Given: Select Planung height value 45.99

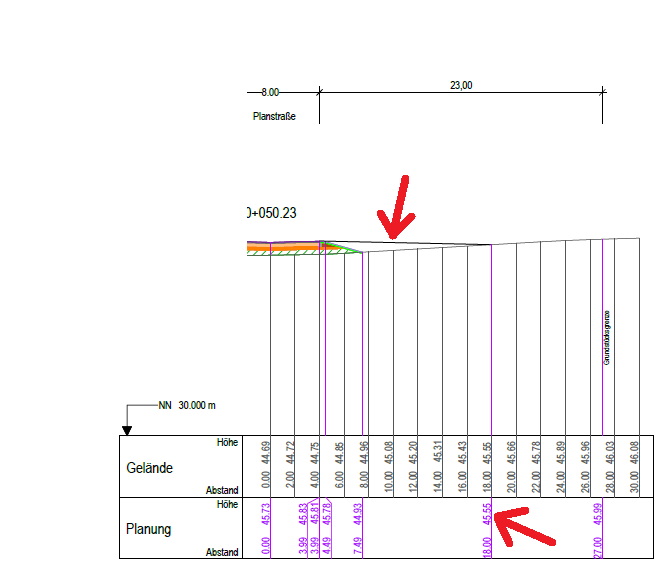Looking at the screenshot, I should [x=599, y=513].
